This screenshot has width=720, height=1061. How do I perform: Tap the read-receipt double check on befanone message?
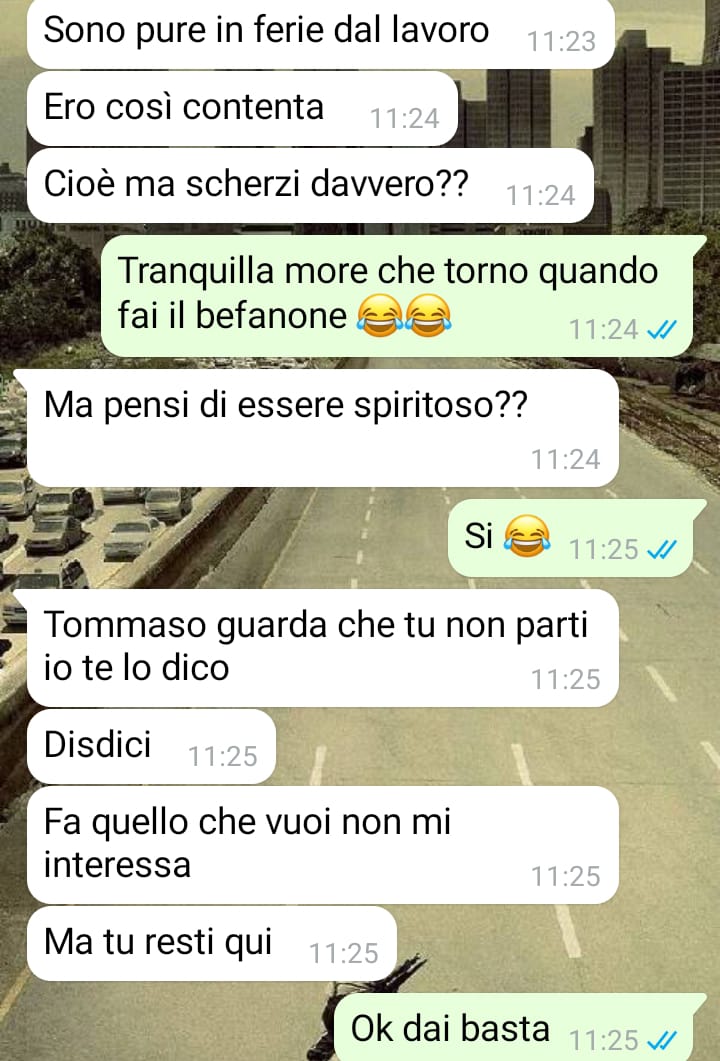click(661, 330)
